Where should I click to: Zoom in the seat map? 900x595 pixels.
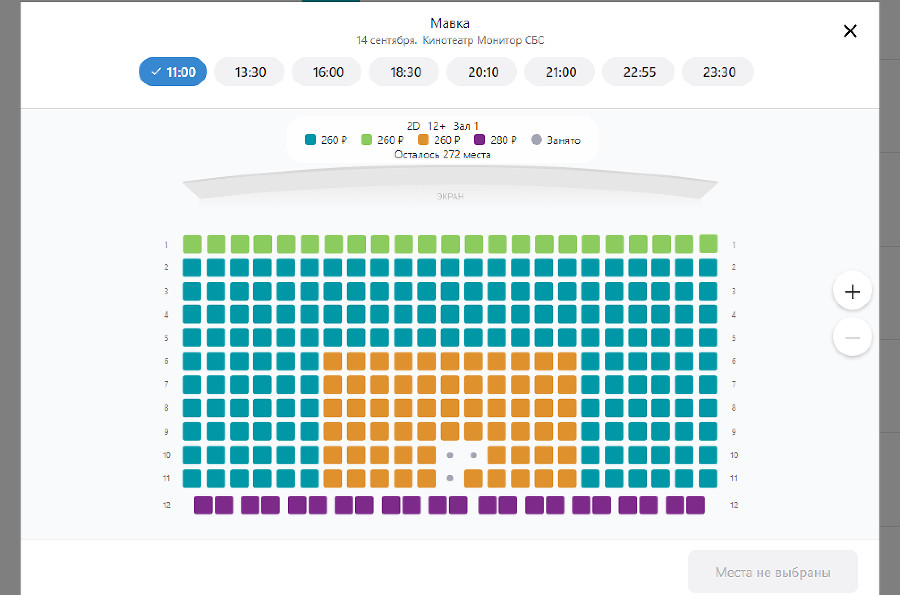(x=852, y=292)
